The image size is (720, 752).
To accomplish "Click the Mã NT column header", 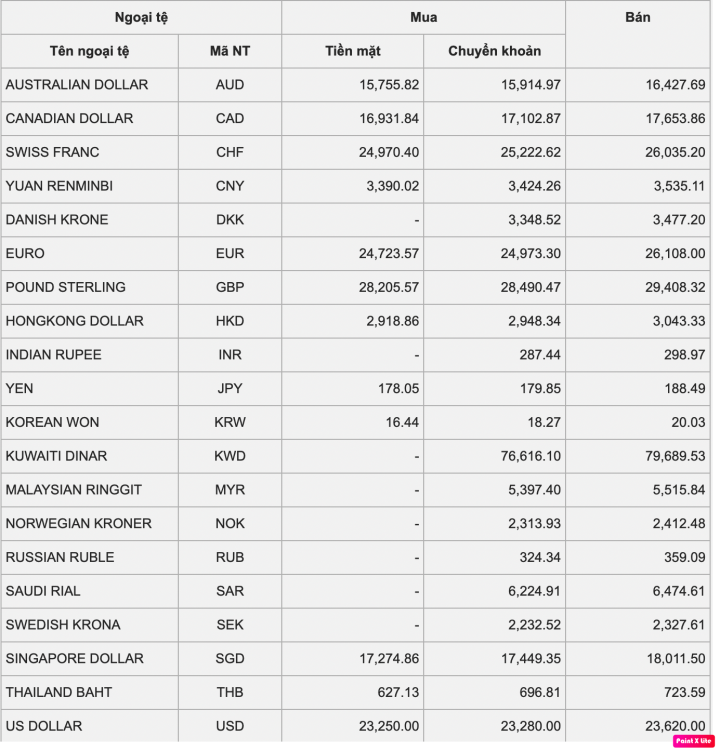I will (x=230, y=51).
